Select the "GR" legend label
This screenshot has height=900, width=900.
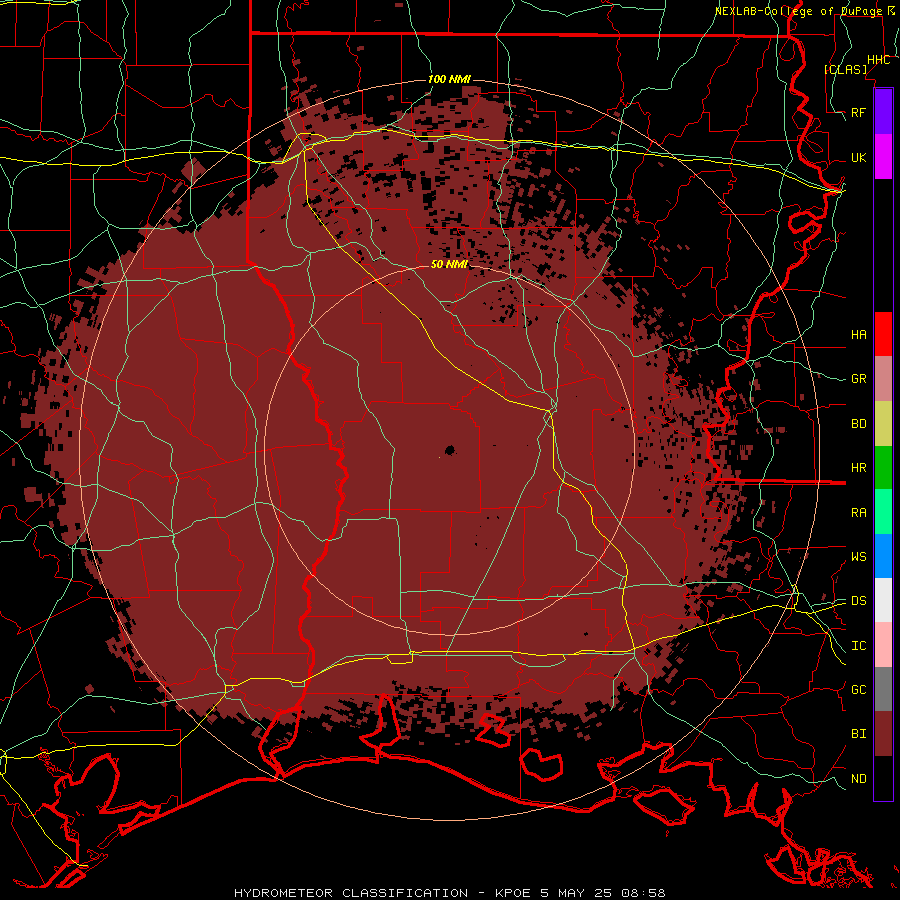858,379
